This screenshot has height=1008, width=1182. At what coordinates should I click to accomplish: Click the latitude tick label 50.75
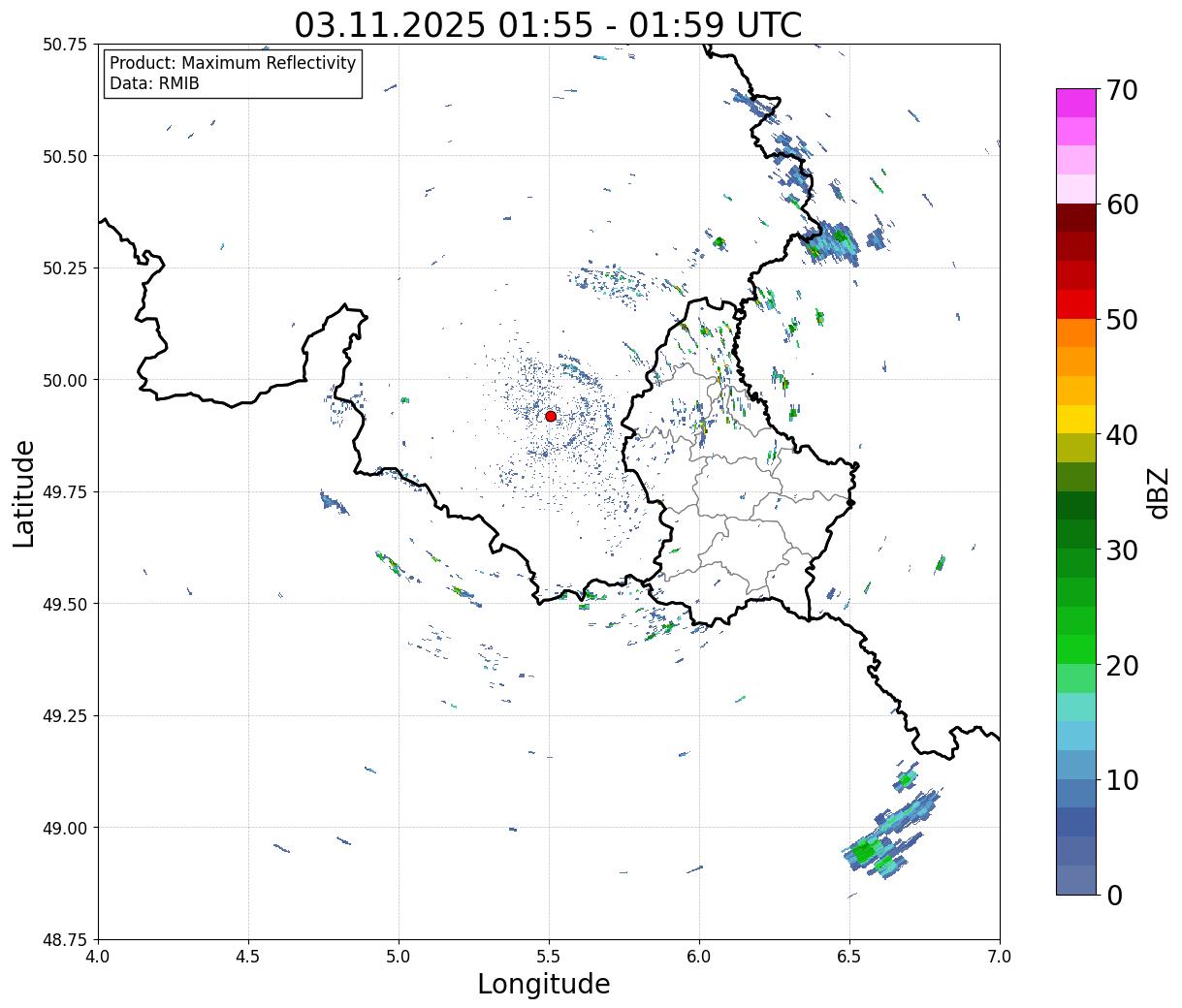coord(65,45)
